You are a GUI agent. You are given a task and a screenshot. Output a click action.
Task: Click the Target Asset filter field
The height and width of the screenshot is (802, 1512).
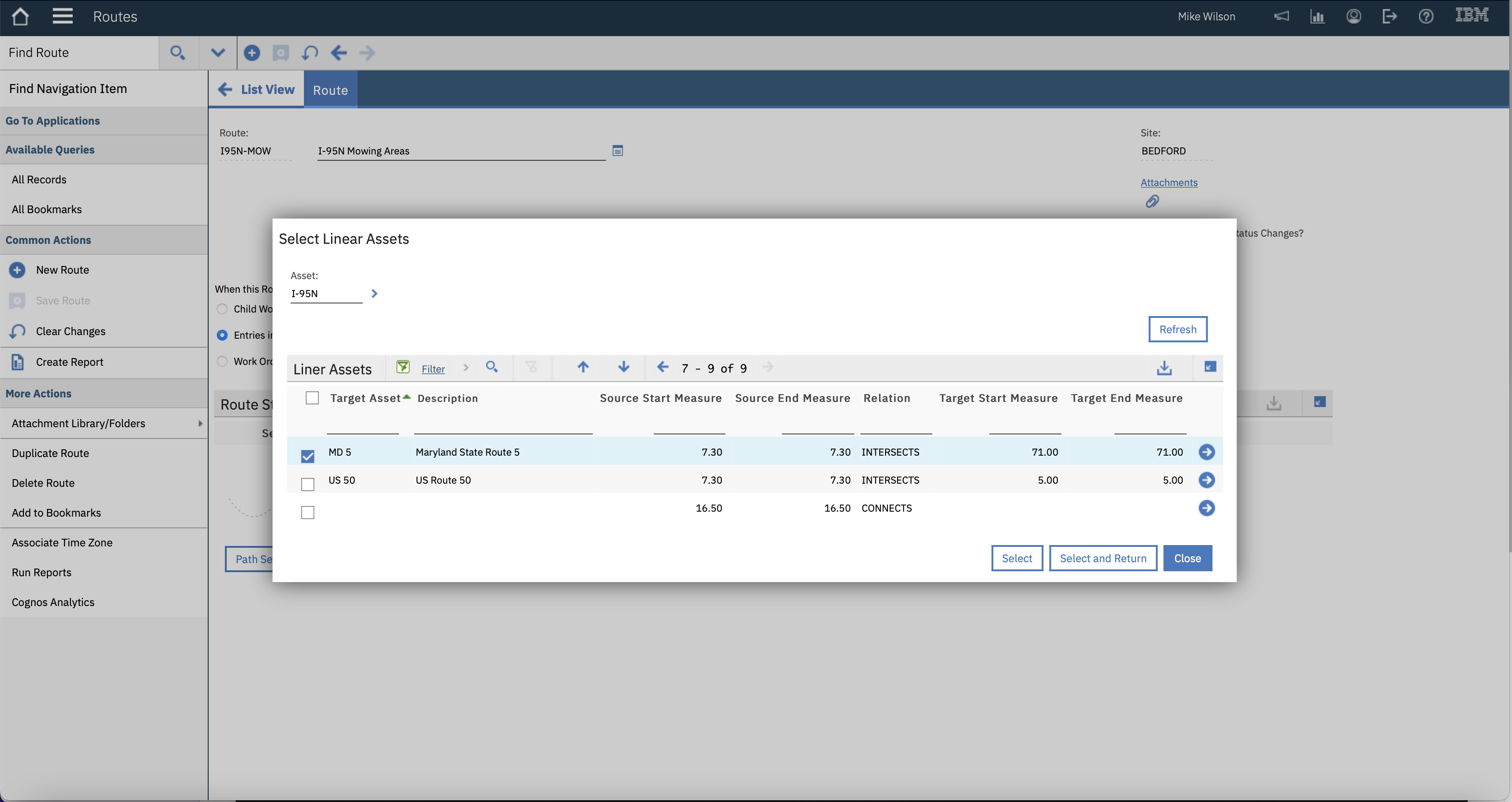pos(363,426)
